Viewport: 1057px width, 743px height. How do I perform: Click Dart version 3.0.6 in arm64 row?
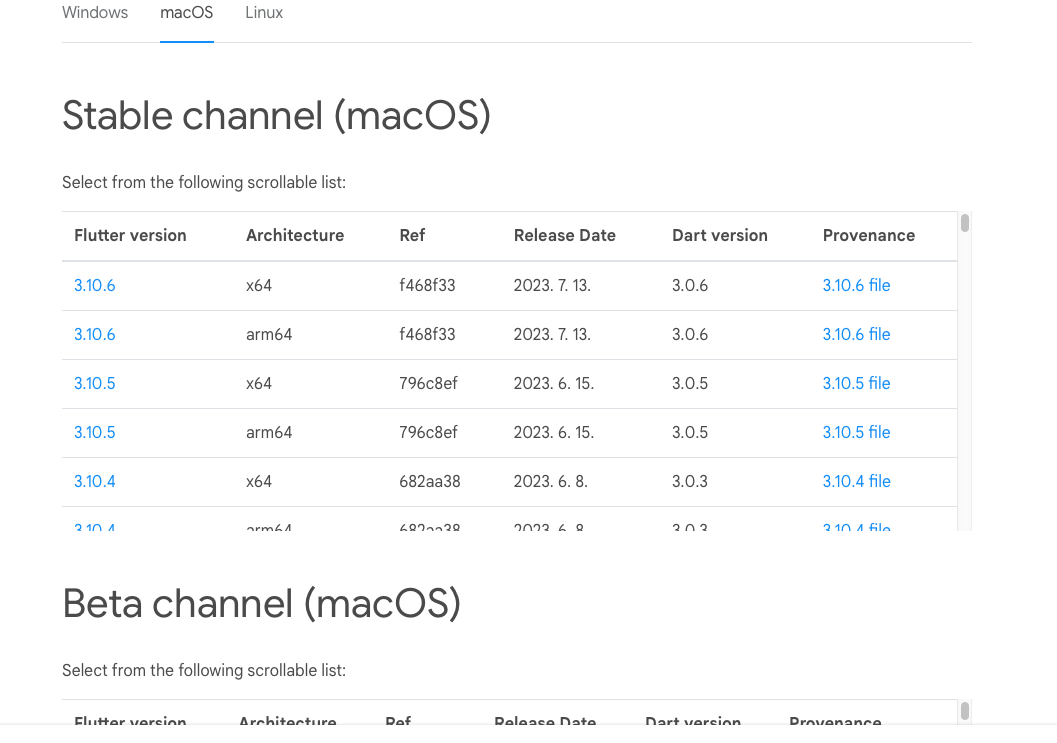(690, 335)
